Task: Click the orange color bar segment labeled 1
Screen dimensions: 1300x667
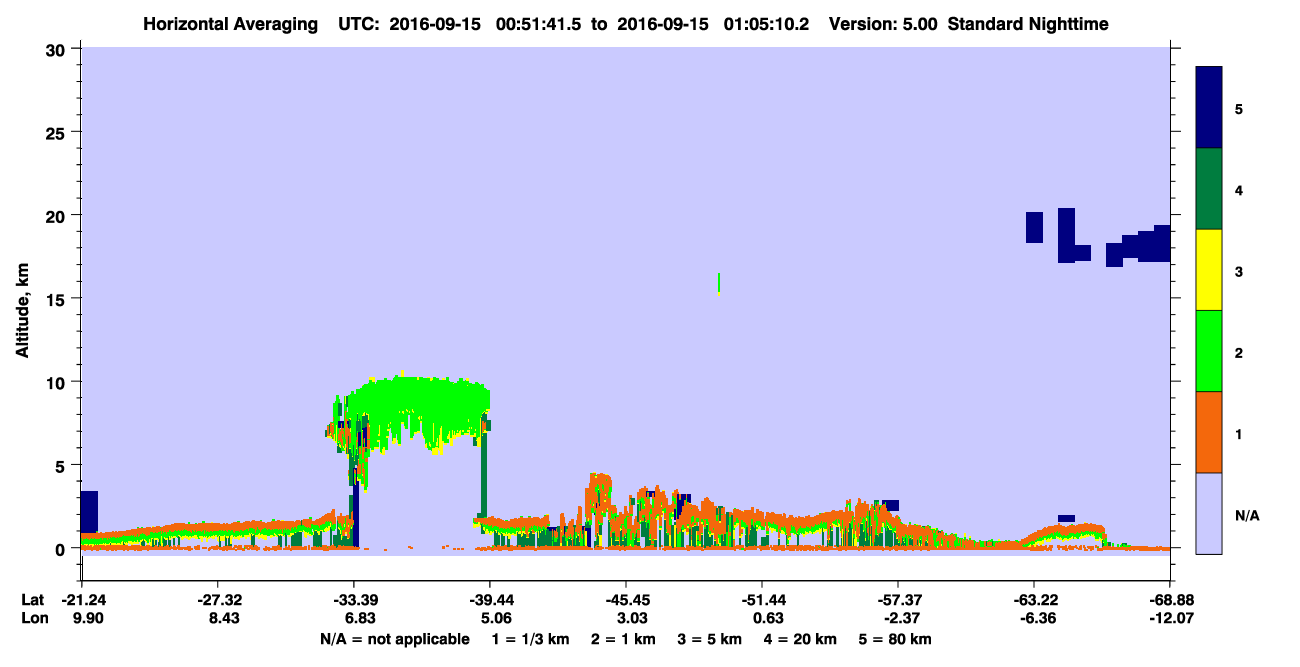Action: [x=1209, y=432]
